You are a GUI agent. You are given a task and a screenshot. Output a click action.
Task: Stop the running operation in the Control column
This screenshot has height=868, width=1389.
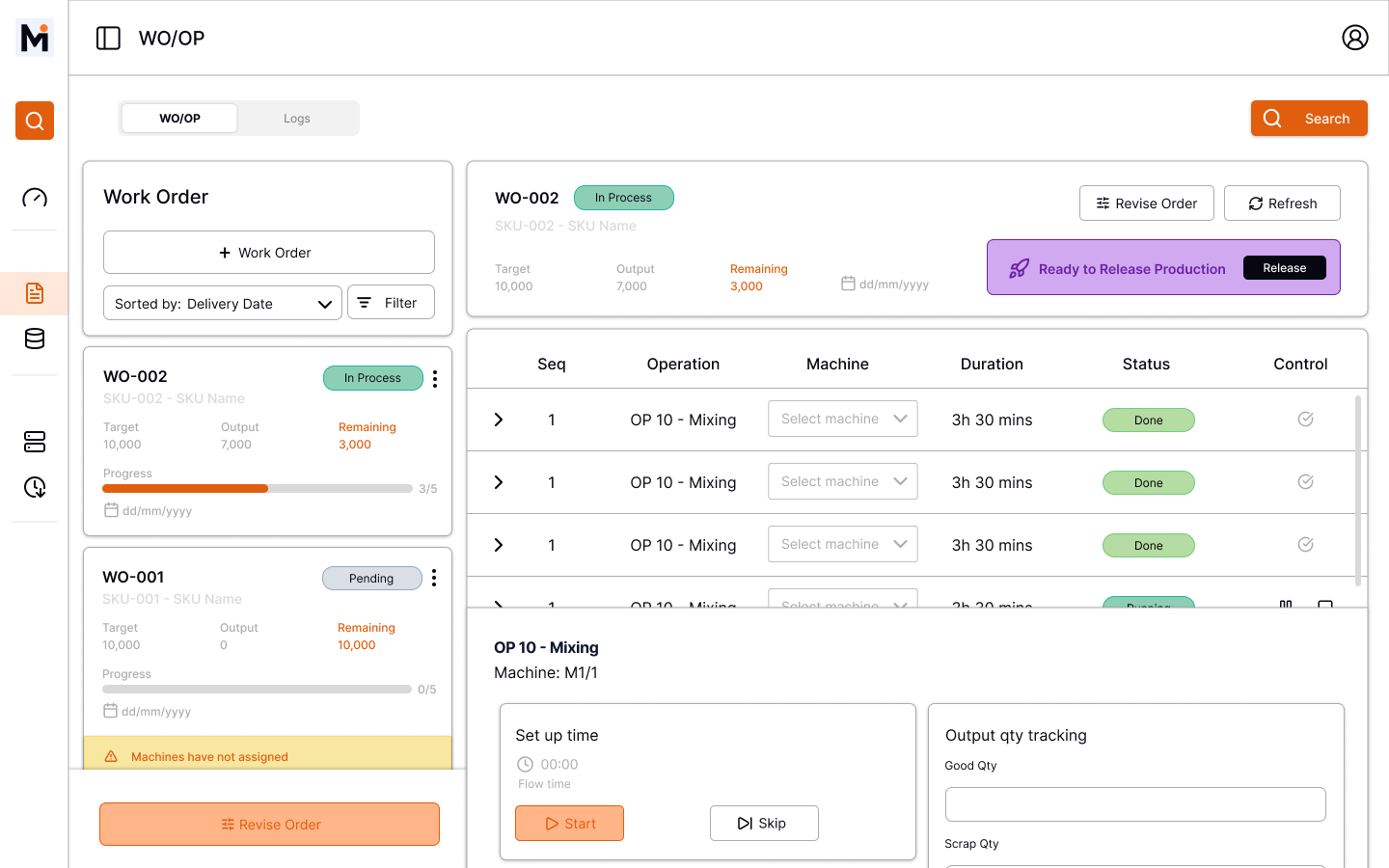(1325, 605)
